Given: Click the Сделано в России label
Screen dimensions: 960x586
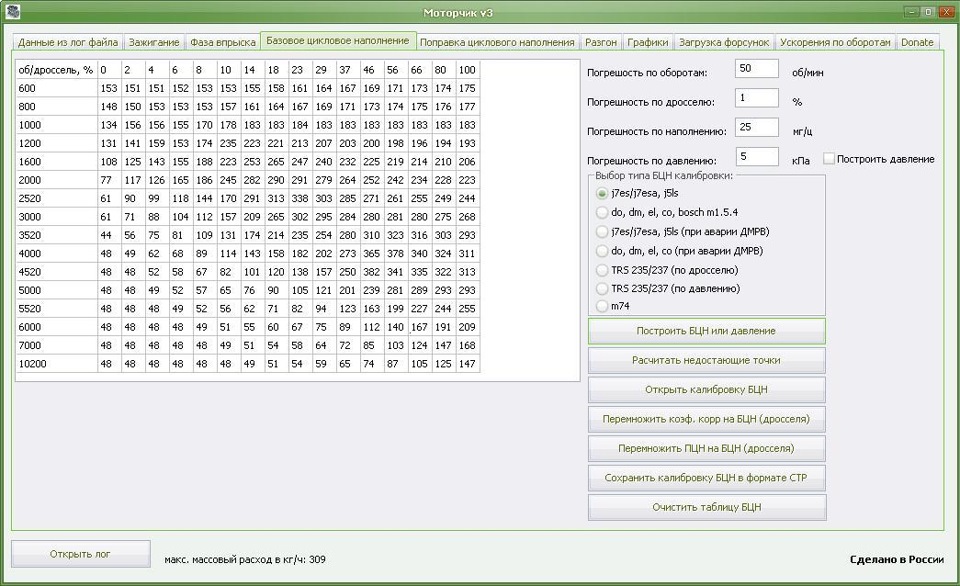Looking at the screenshot, I should click(897, 559).
